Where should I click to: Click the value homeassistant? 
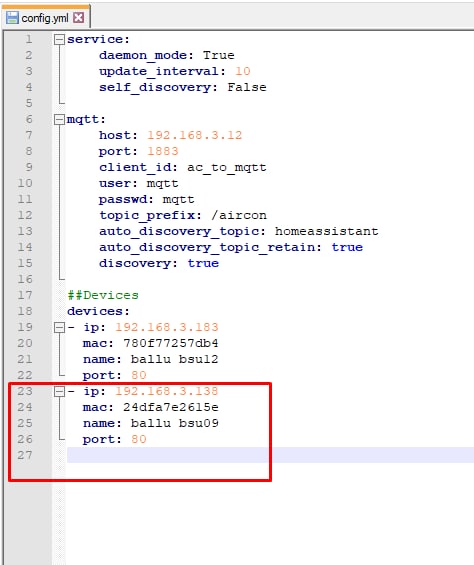click(x=327, y=231)
